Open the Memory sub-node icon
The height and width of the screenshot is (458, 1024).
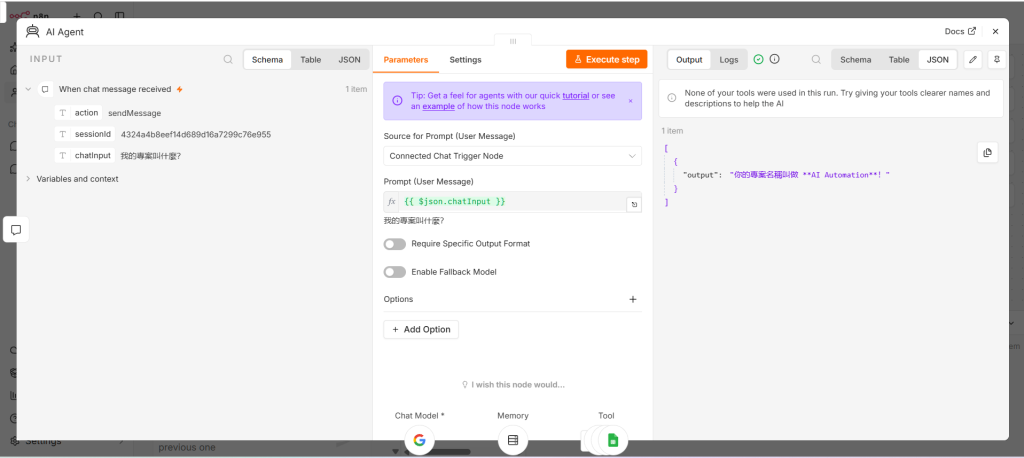(513, 440)
